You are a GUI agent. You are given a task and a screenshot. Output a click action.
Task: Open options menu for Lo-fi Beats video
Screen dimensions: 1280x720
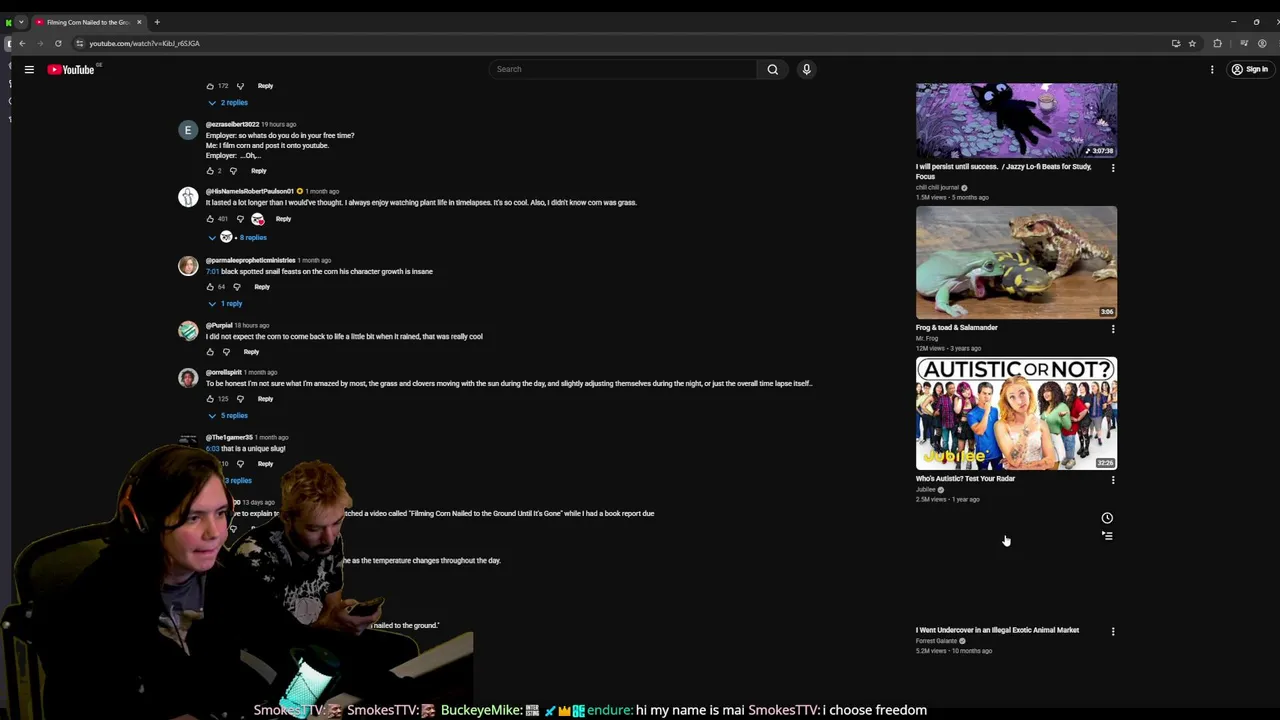[1113, 168]
